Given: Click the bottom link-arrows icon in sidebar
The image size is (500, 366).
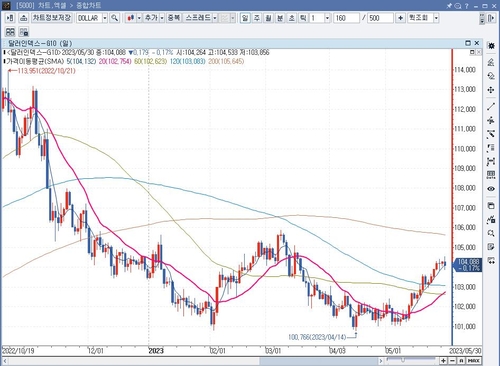Looking at the screenshot, I should tap(491, 261).
